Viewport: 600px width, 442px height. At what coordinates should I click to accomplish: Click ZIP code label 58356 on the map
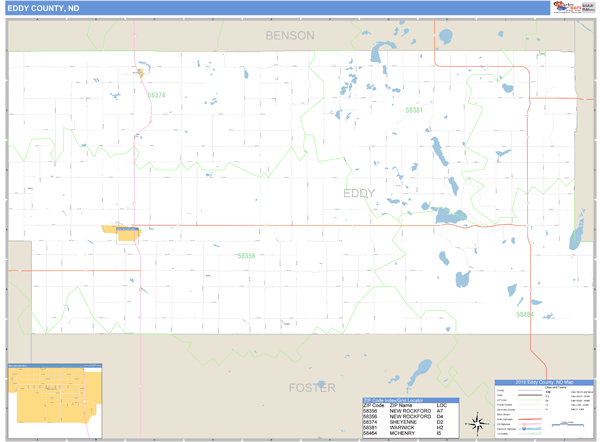pyautogui.click(x=246, y=256)
